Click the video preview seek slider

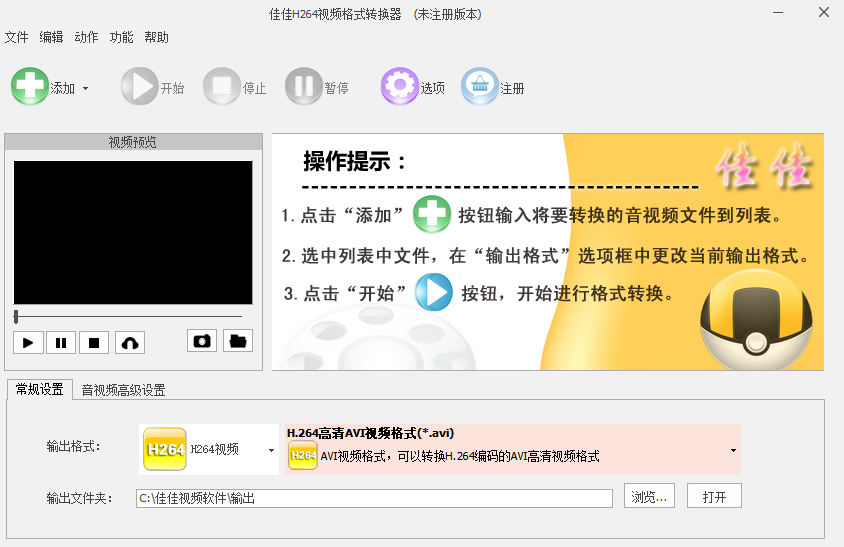tap(128, 317)
